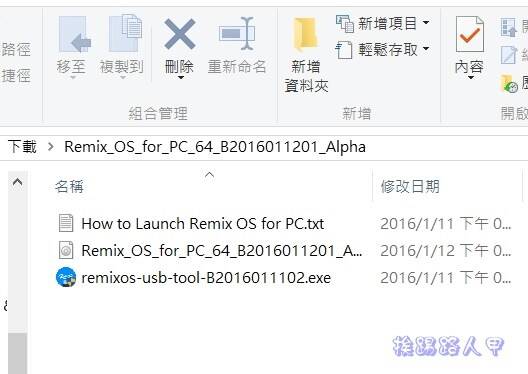The image size is (528, 374).
Task: Select remixos-usb-tool-B2016011102.exe file name
Action: [x=206, y=278]
